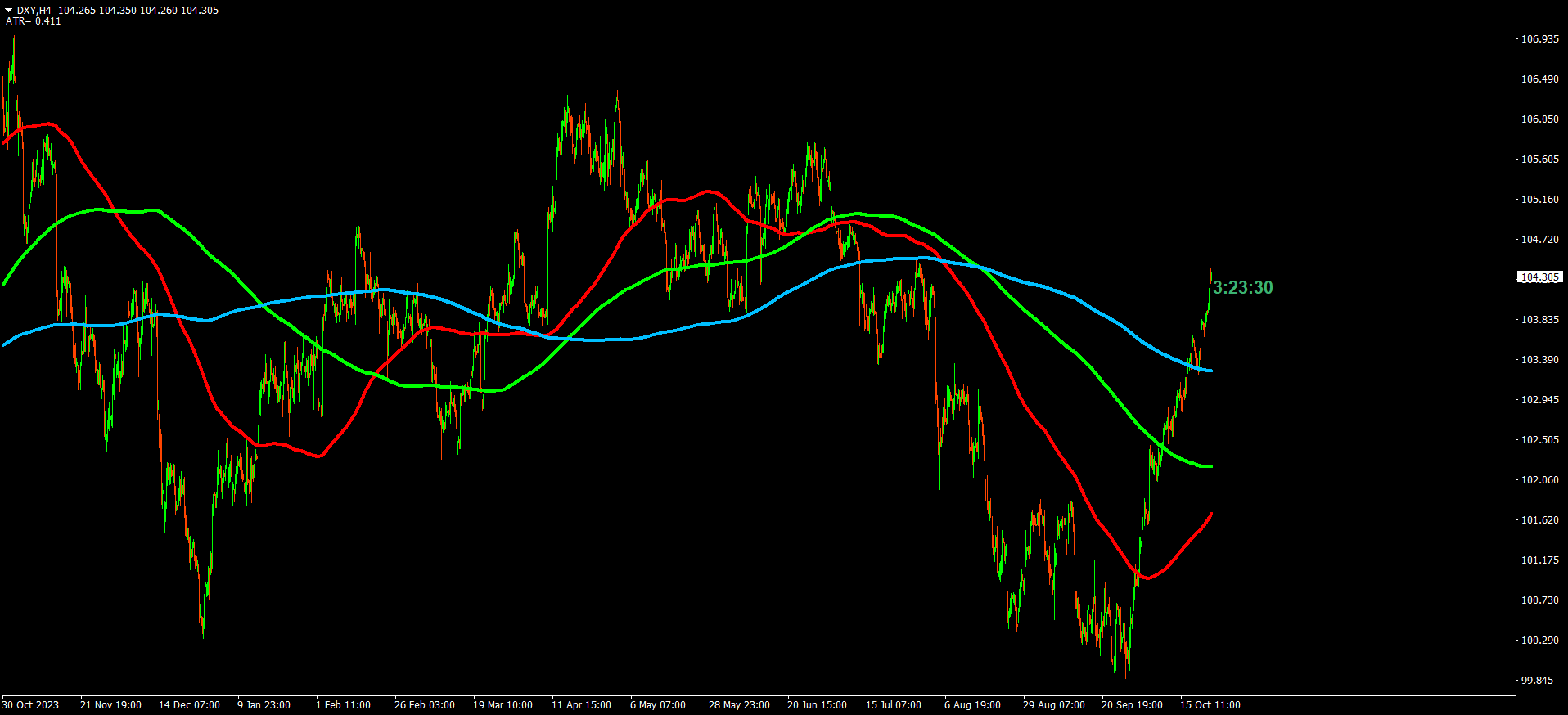
Task: Click price scale label 101.175
Action: (1539, 560)
